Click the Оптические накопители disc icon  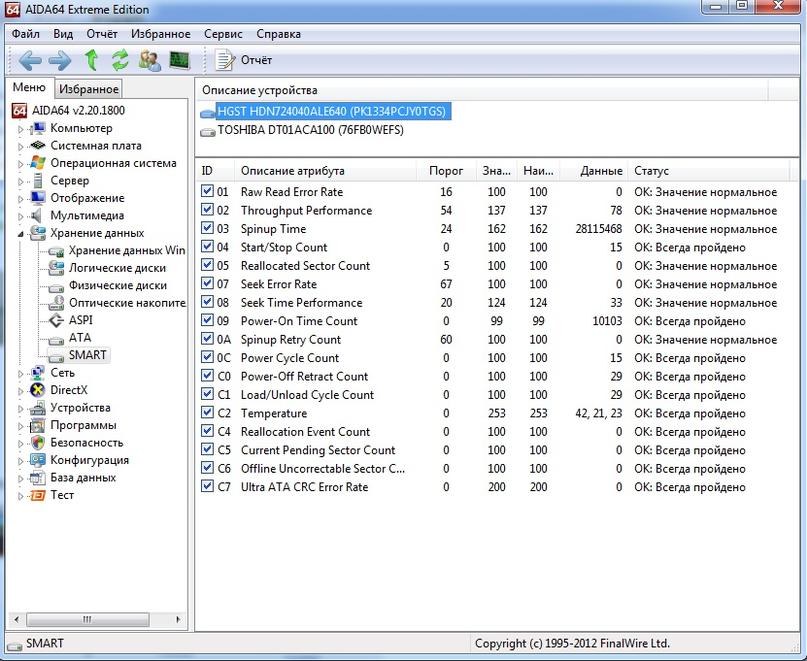pos(57,303)
